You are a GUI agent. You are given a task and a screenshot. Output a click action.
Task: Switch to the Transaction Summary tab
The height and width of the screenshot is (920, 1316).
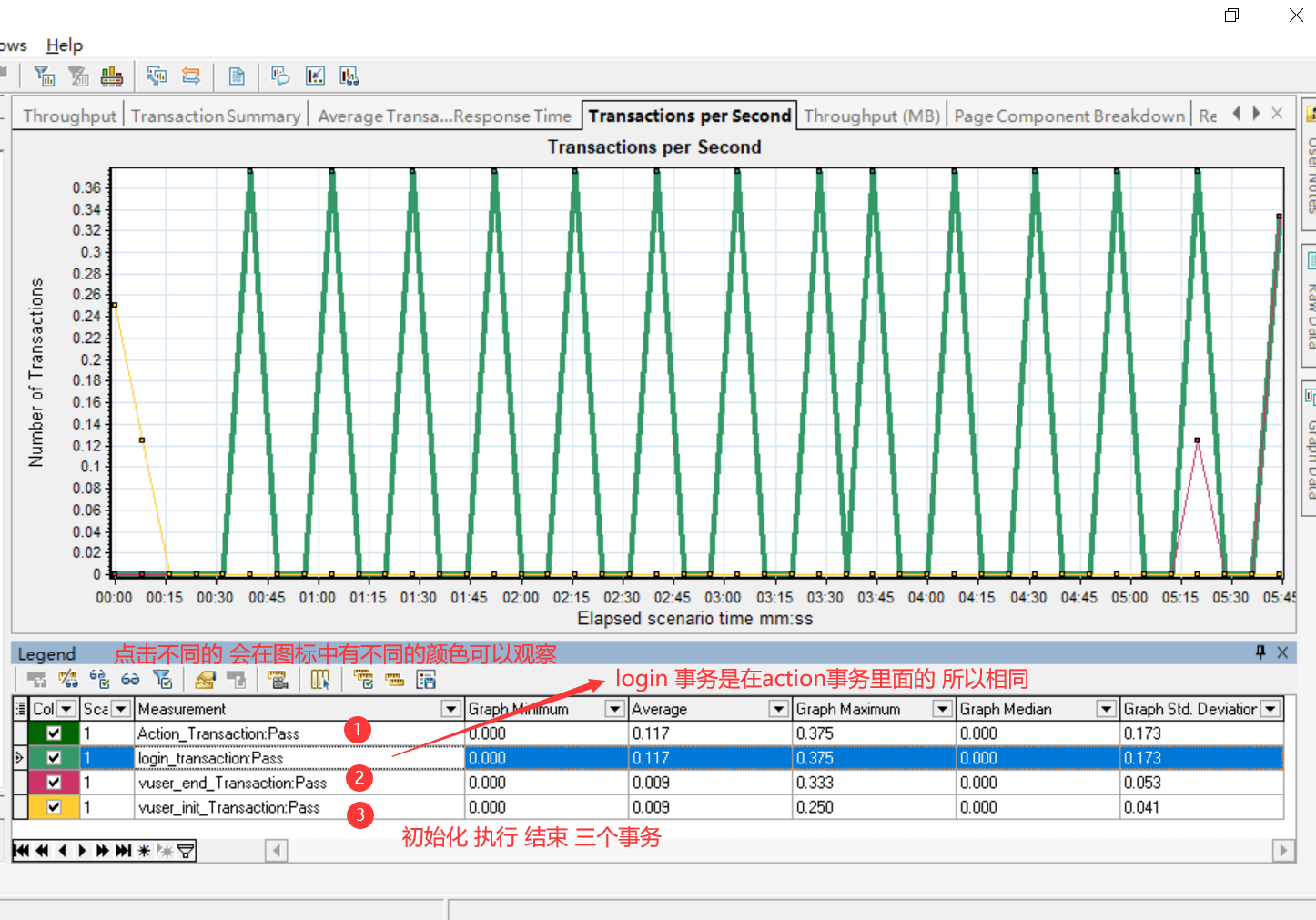(216, 116)
